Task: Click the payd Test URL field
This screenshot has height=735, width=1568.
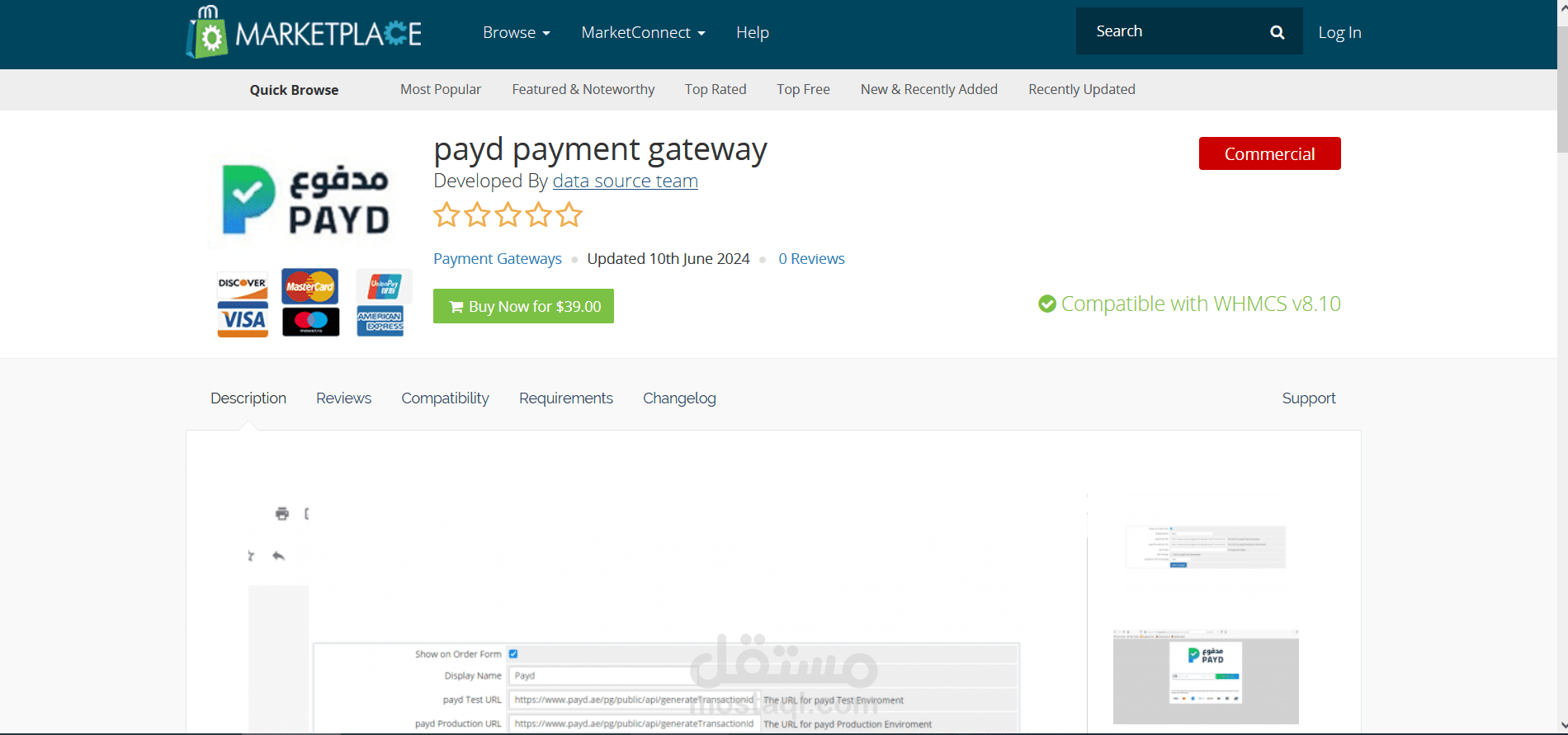Action: pos(632,700)
